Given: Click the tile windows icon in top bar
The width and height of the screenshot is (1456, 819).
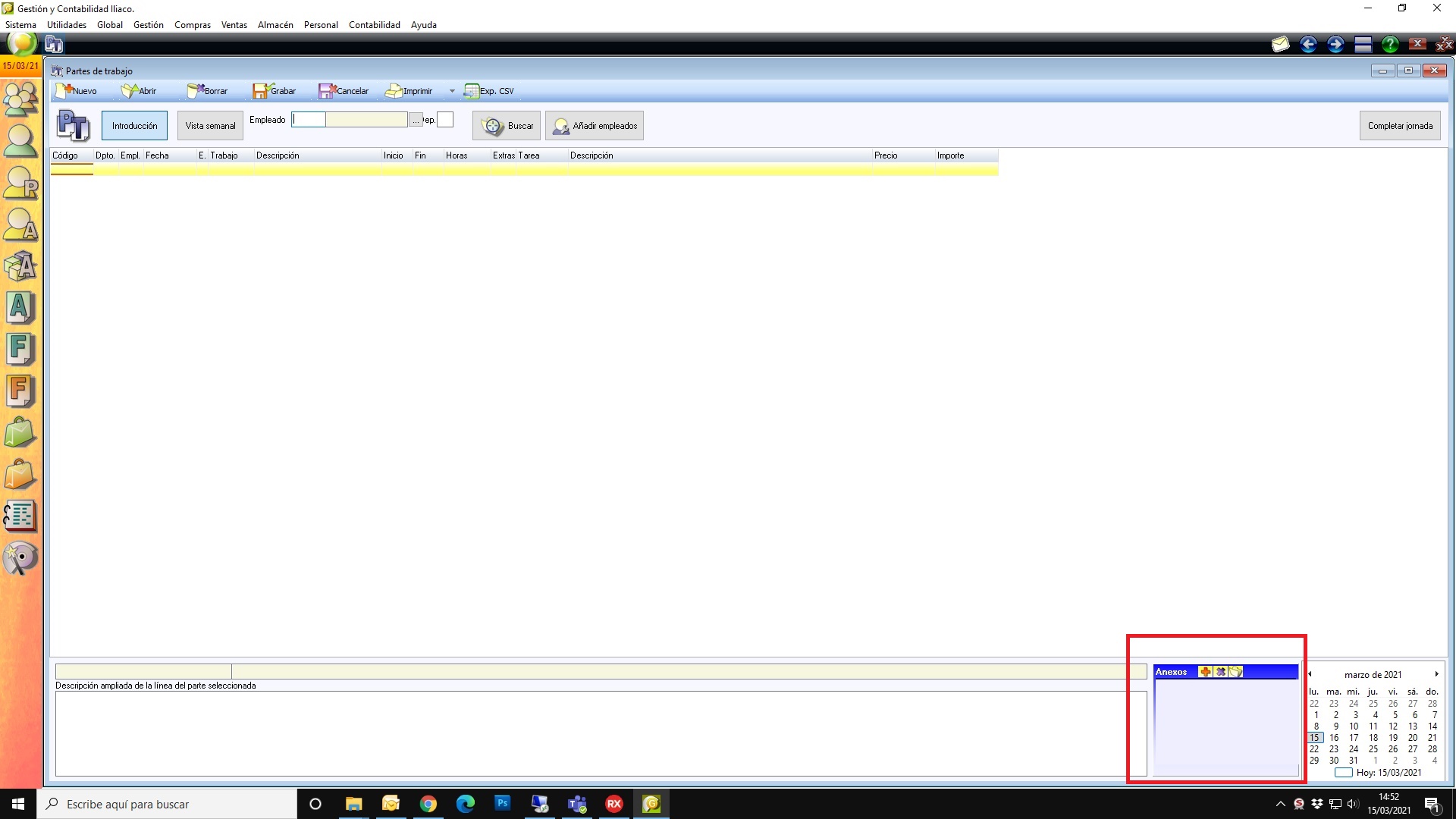Looking at the screenshot, I should pos(1363,45).
